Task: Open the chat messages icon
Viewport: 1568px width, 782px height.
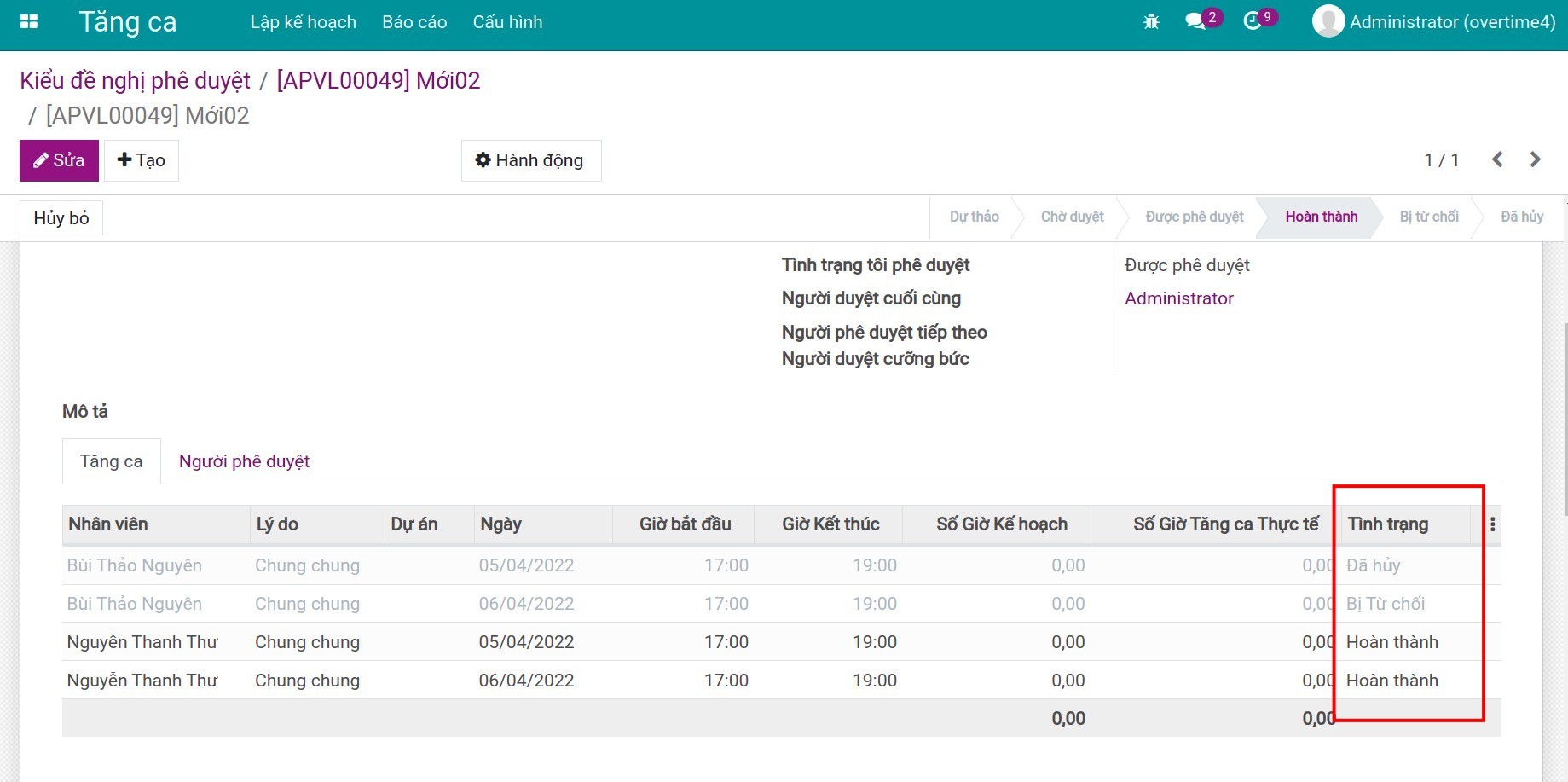Action: coord(1195,22)
